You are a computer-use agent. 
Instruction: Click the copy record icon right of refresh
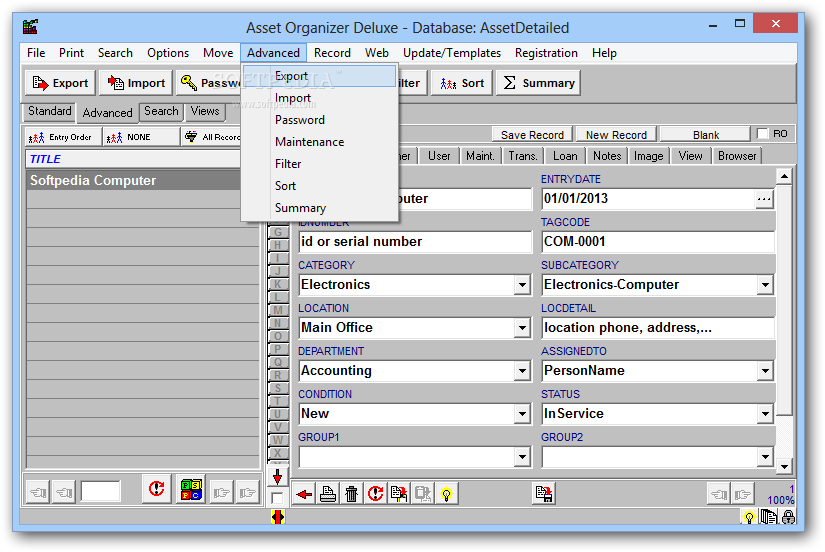tap(399, 494)
